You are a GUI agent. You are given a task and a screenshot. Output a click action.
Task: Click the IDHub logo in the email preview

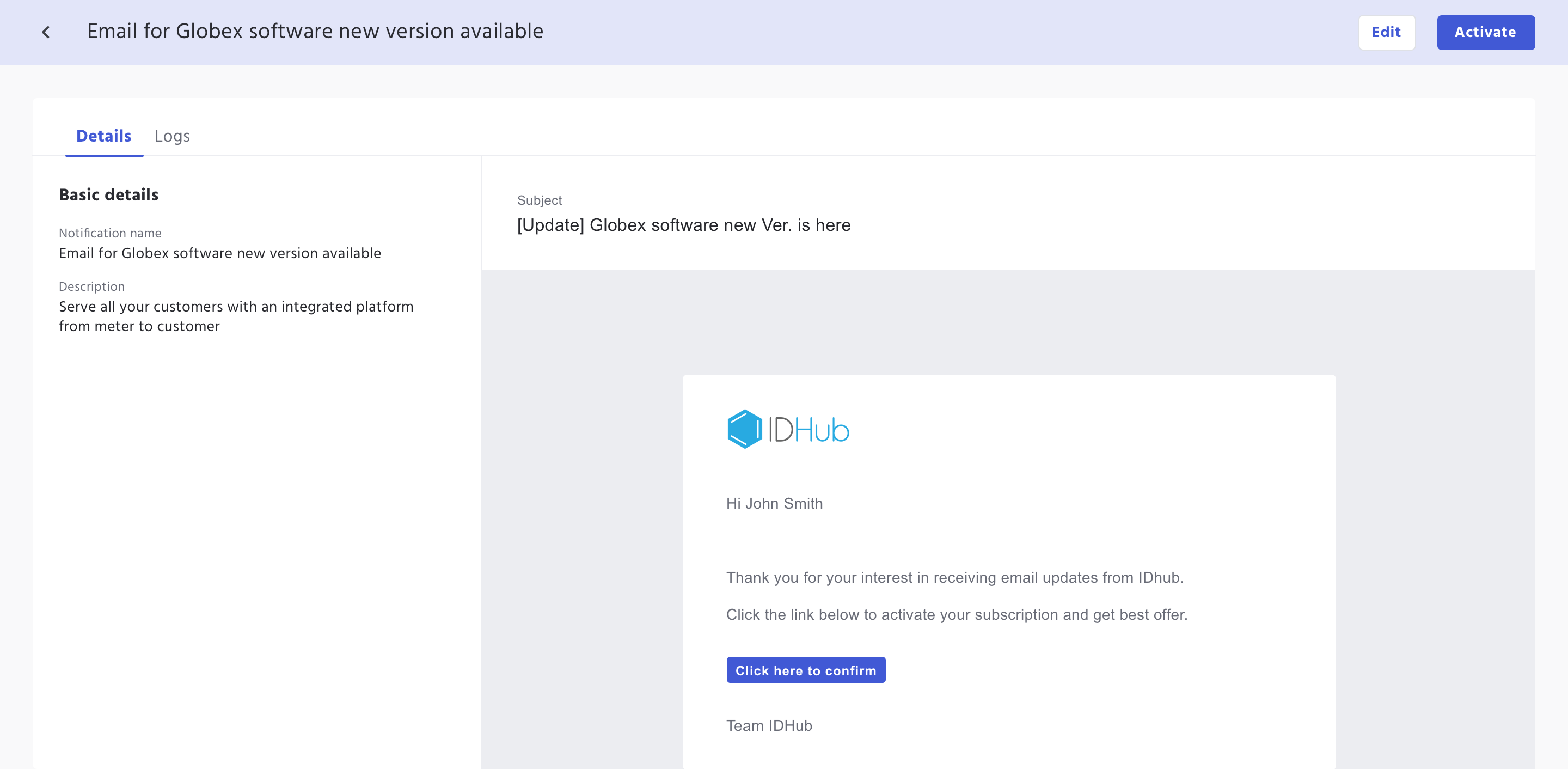tap(788, 429)
